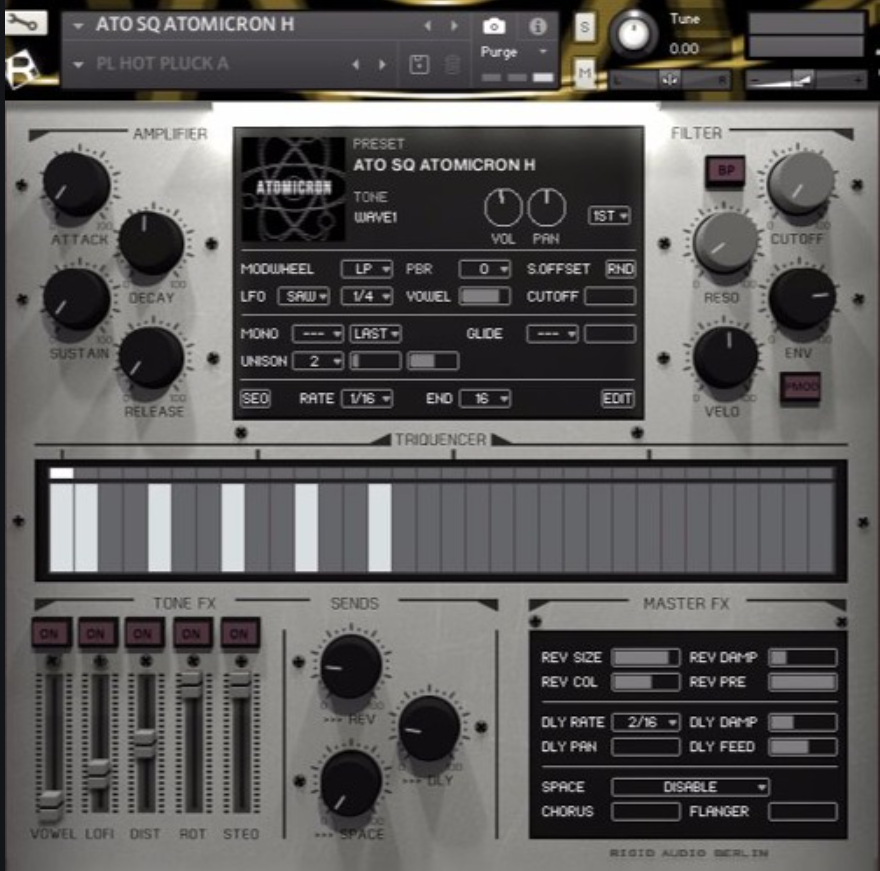This screenshot has width=880, height=871.
Task: Open the wrench settings icon
Action: (25, 22)
